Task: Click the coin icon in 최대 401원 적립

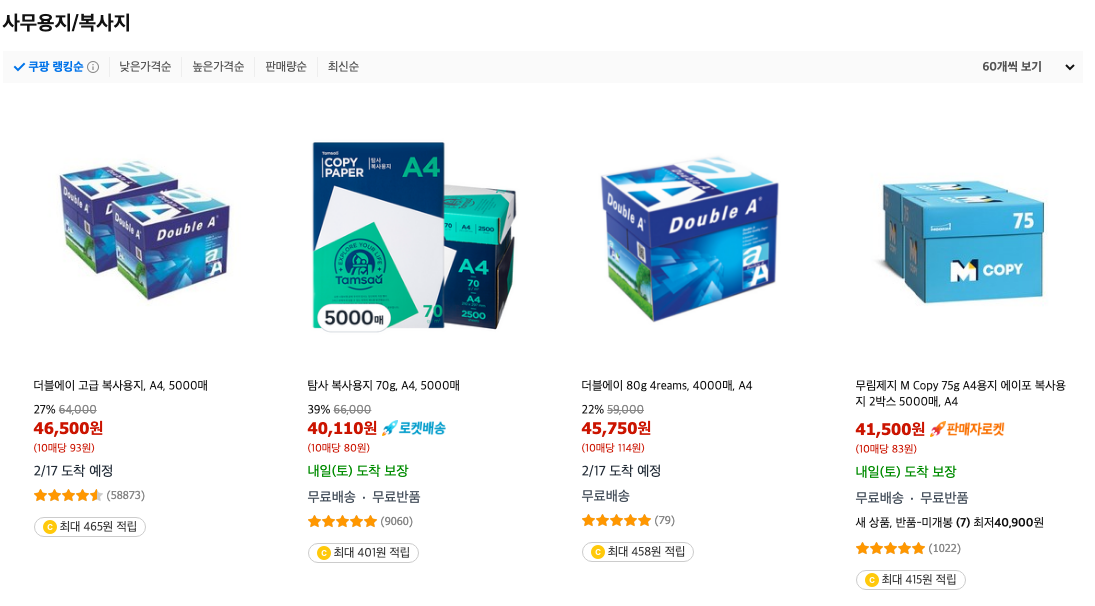Action: 323,553
